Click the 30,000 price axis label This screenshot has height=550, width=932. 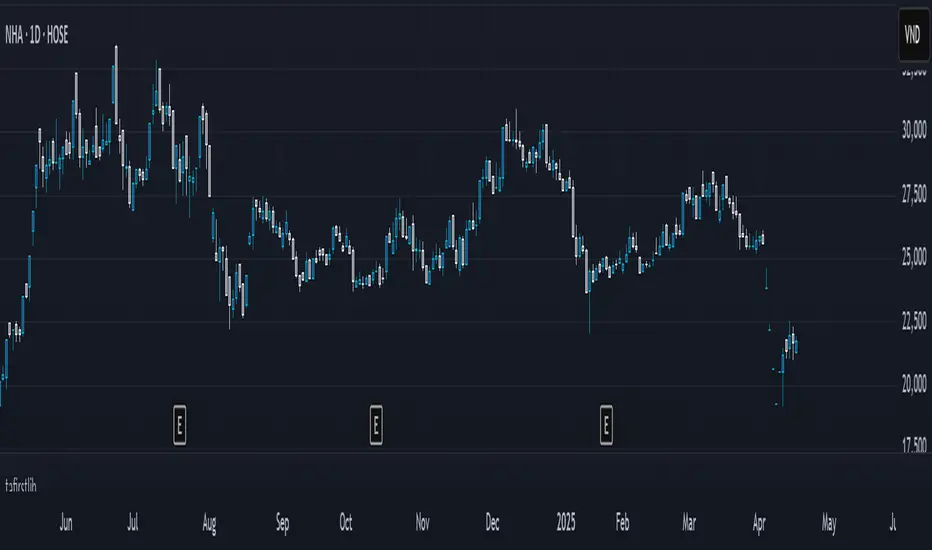pos(914,130)
